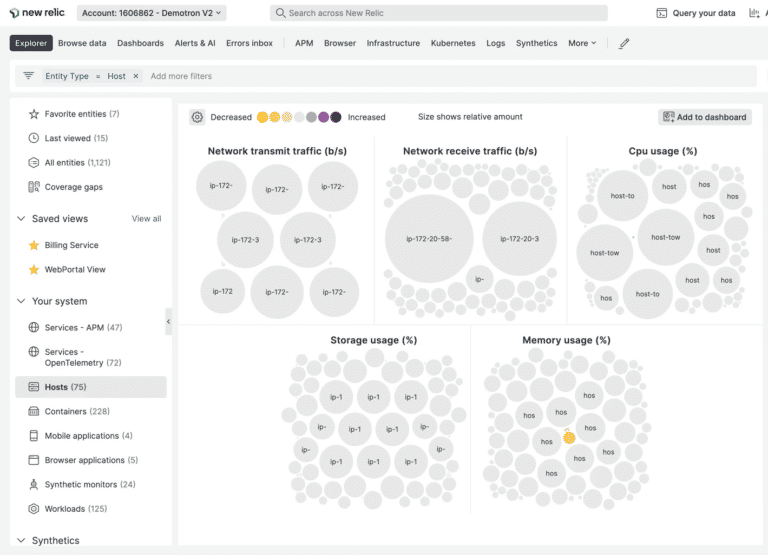
Task: Remove the Entity Type = Host filter
Action: coord(136,76)
